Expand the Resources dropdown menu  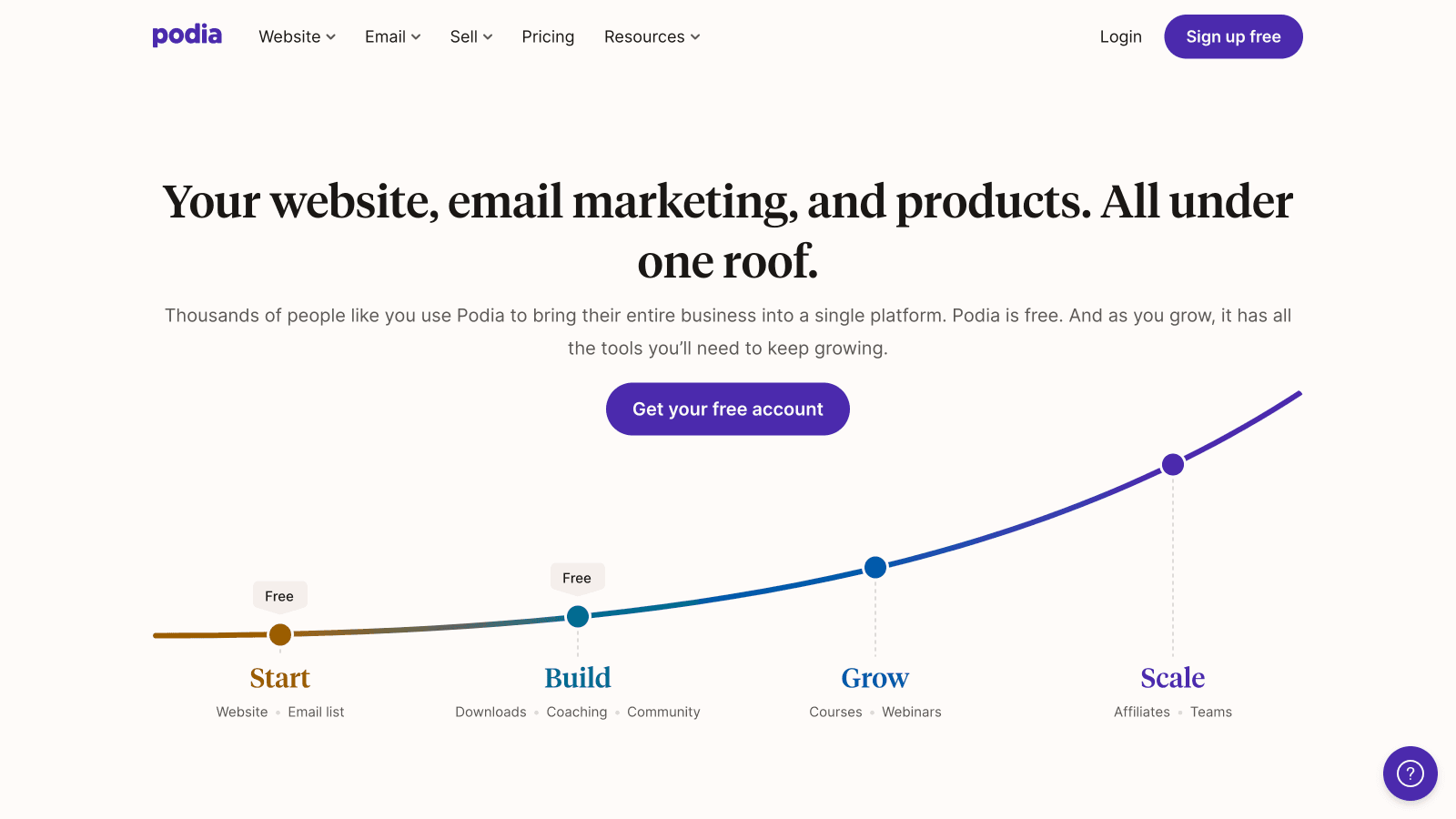[x=652, y=36]
